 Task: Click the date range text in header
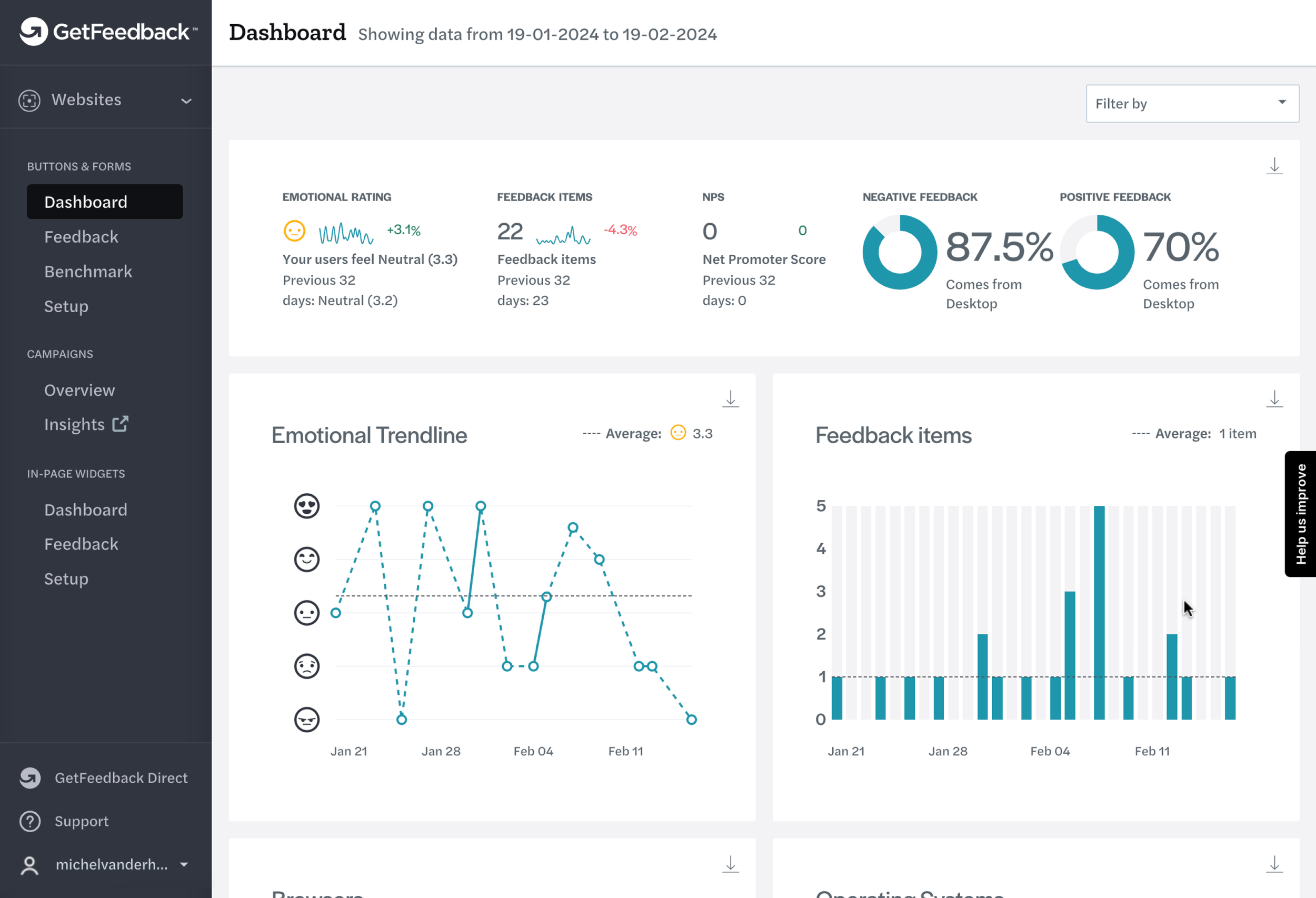click(537, 34)
